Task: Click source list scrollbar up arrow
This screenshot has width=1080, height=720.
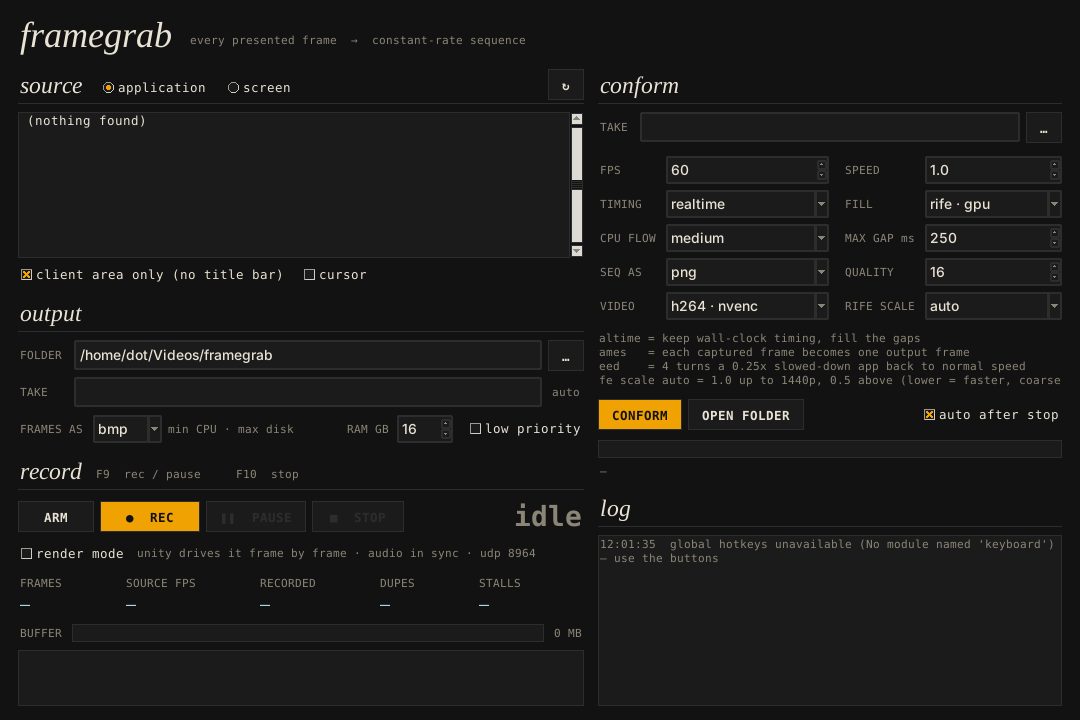Action: point(577,119)
